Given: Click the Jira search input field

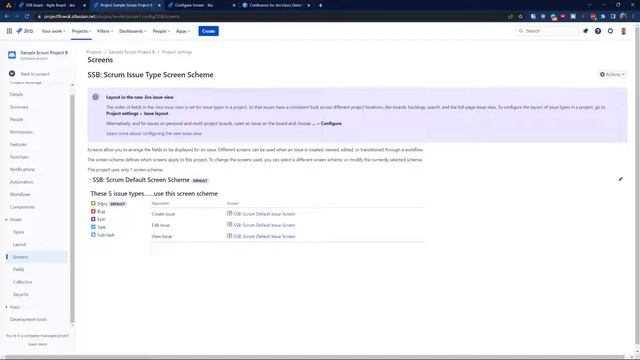Looking at the screenshot, I should (x=547, y=31).
